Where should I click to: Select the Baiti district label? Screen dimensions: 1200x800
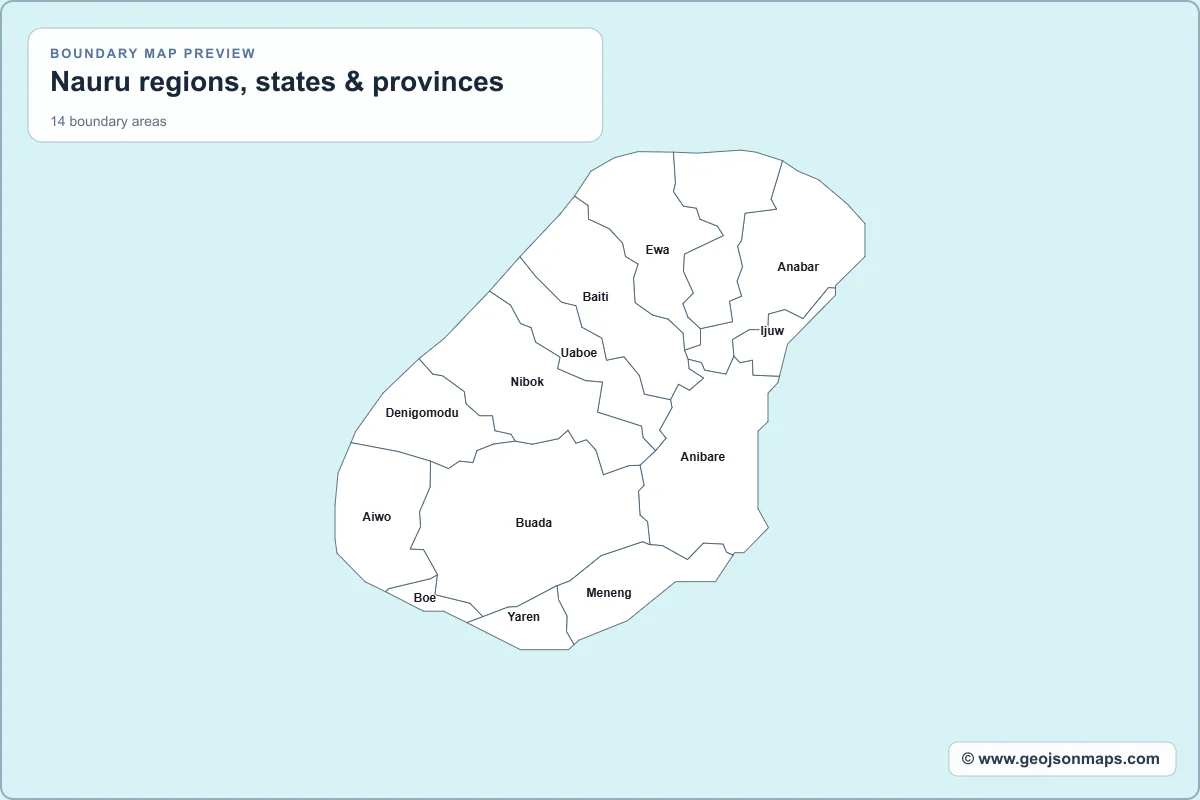click(x=596, y=297)
